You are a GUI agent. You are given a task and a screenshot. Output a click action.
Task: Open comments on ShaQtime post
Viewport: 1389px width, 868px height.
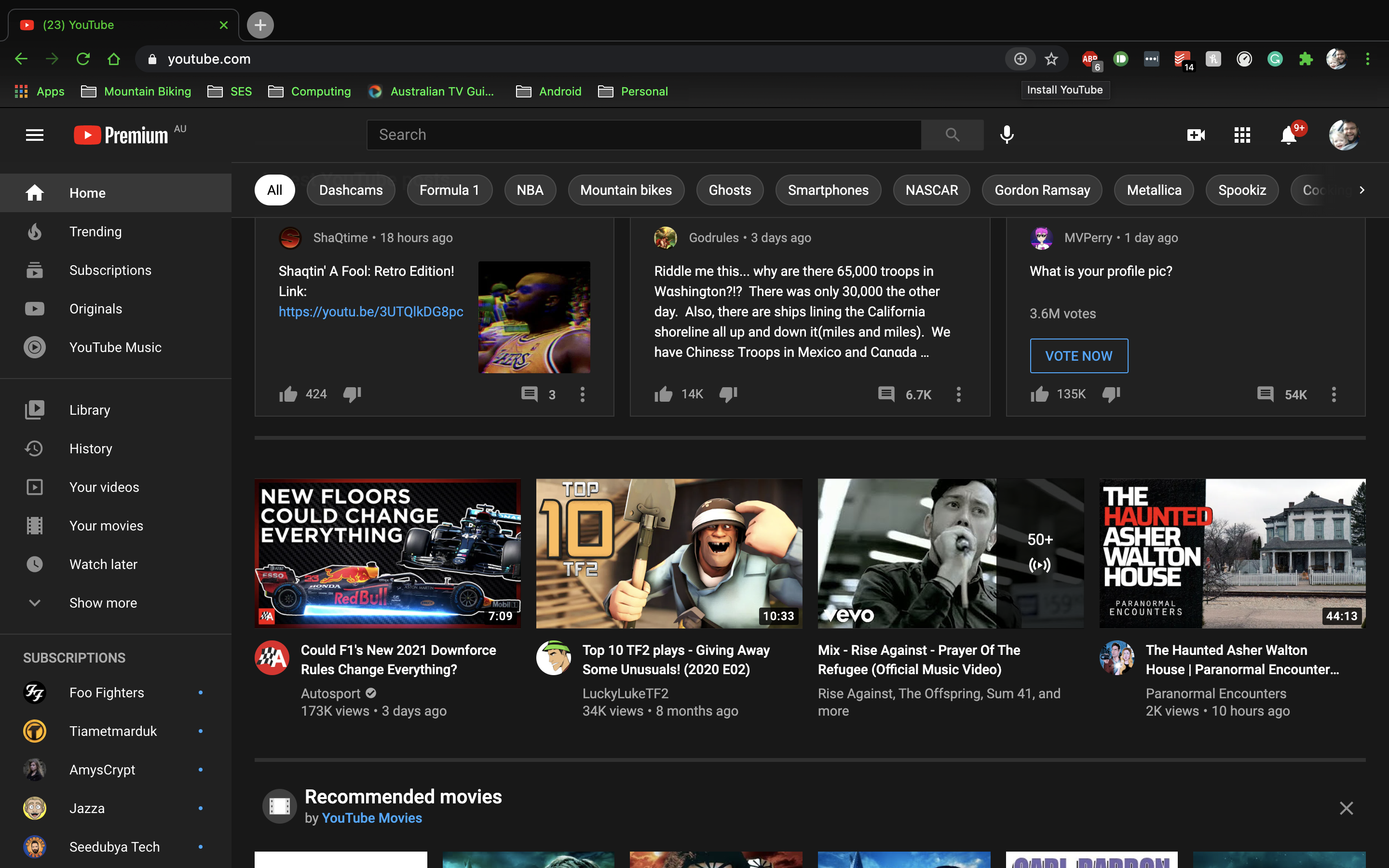click(x=529, y=394)
